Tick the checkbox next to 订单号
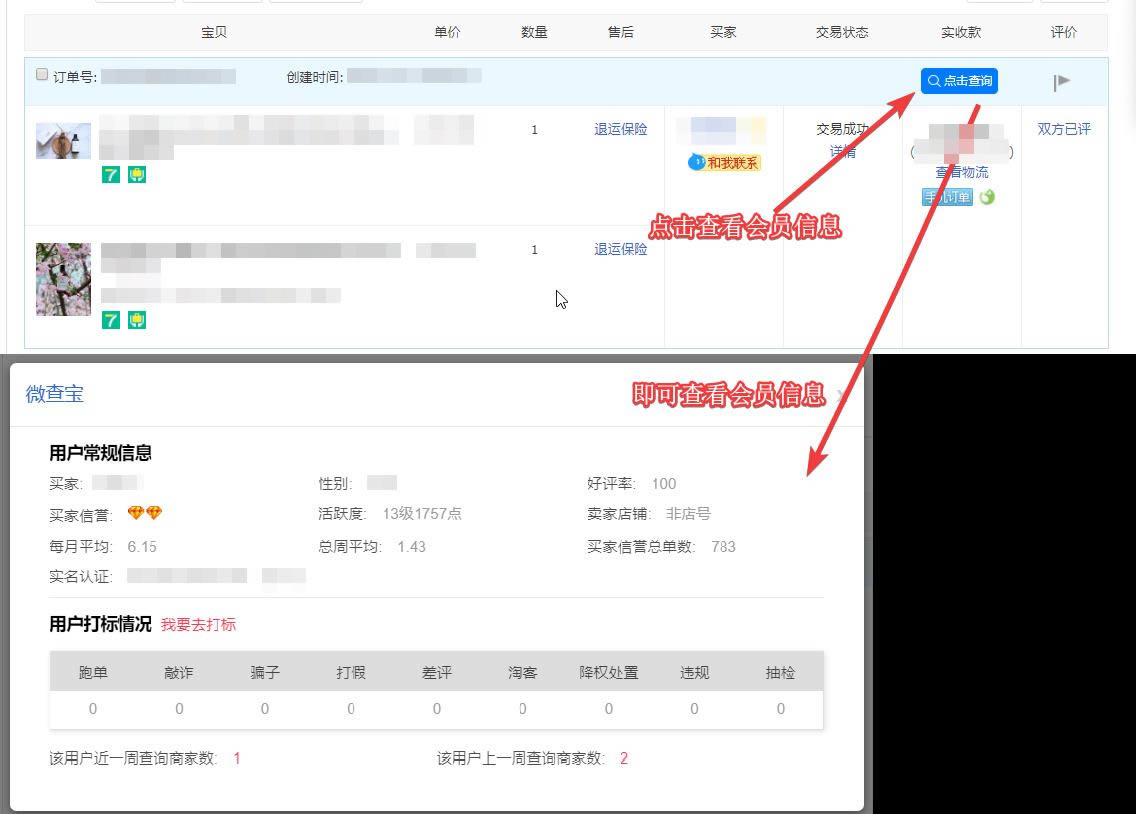The image size is (1136, 814). (x=41, y=75)
